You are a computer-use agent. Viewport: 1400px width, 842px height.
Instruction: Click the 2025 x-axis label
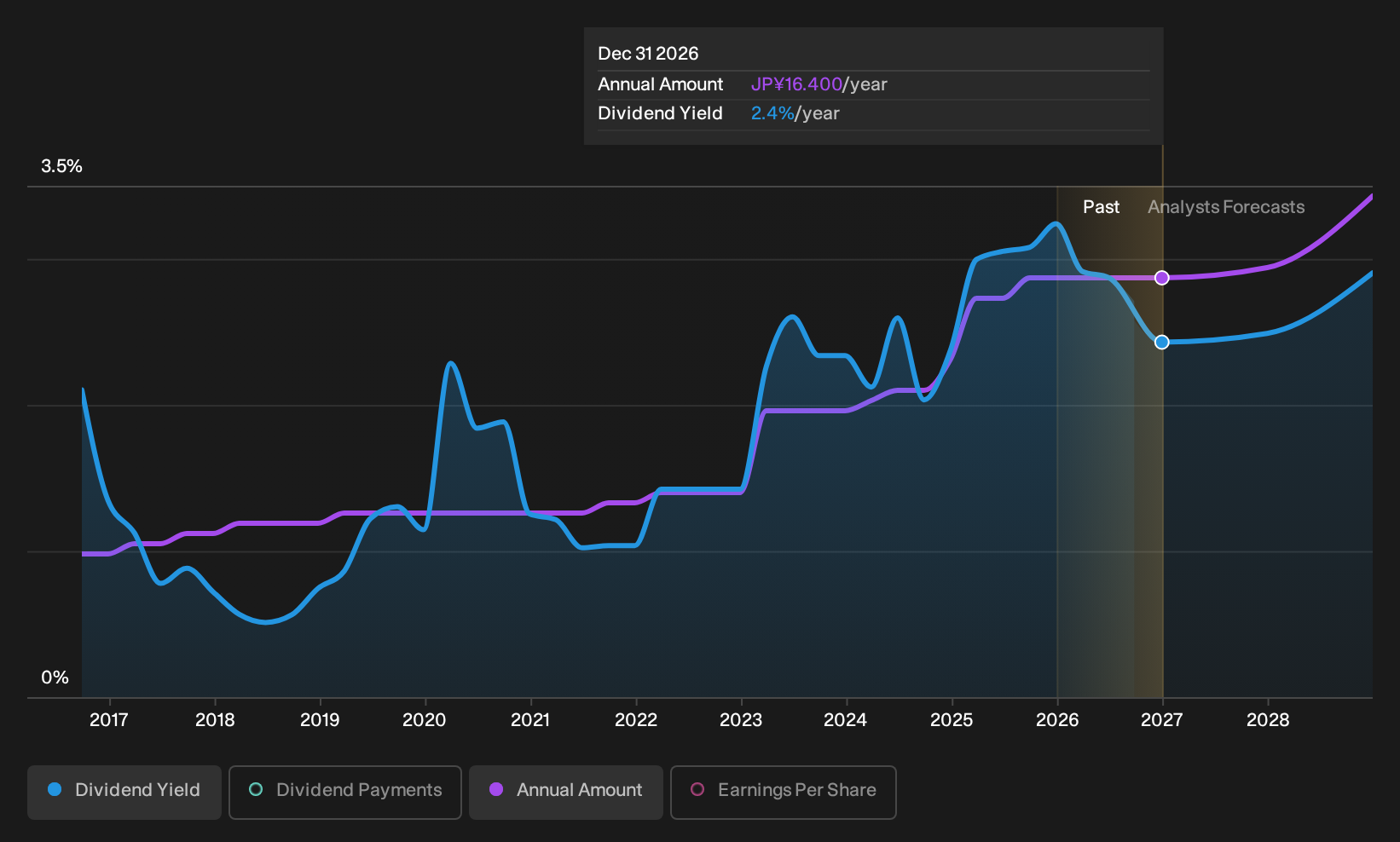(952, 720)
